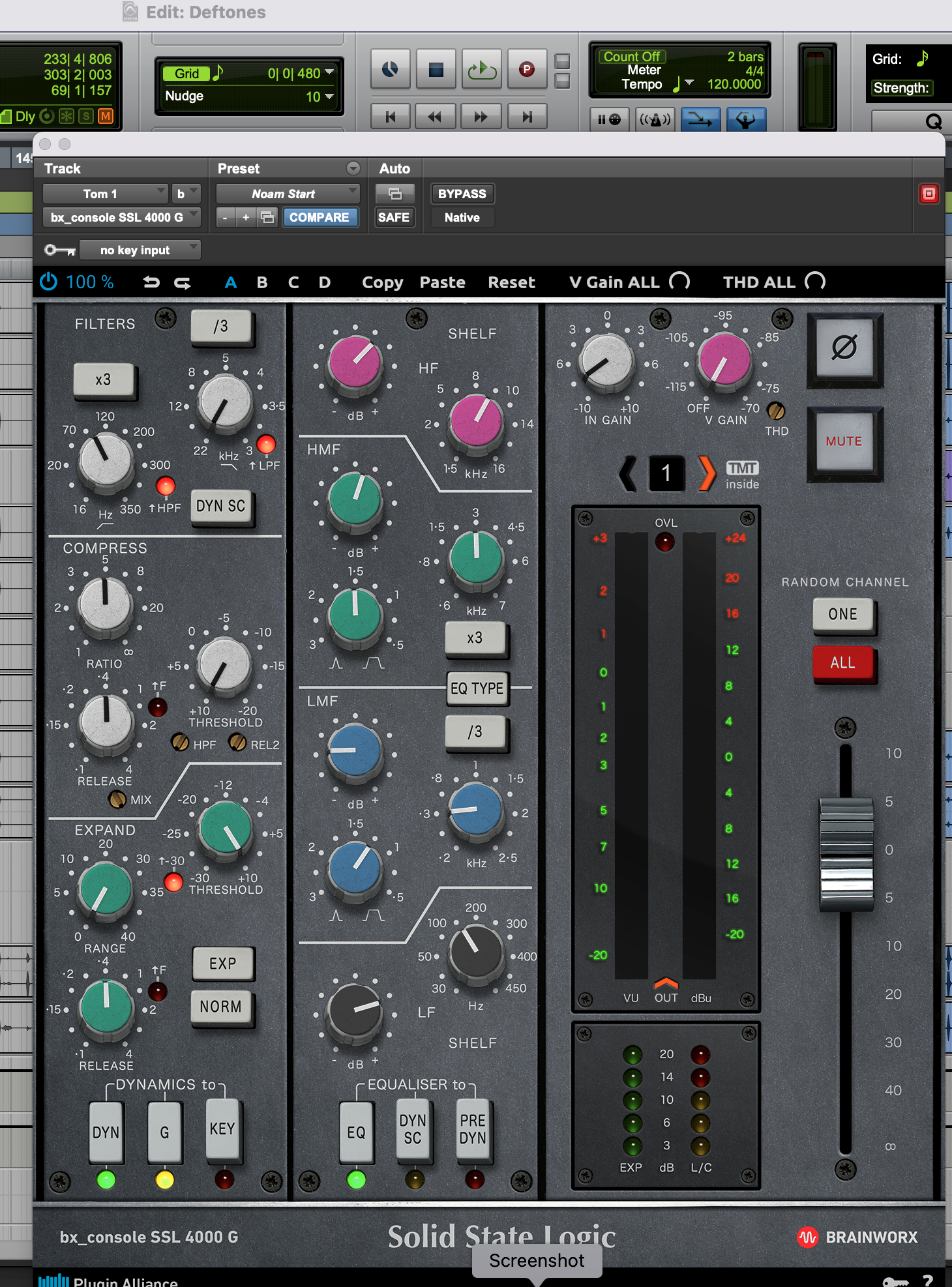Select settings bank A
Screen dimensions: 952x1287
point(230,282)
